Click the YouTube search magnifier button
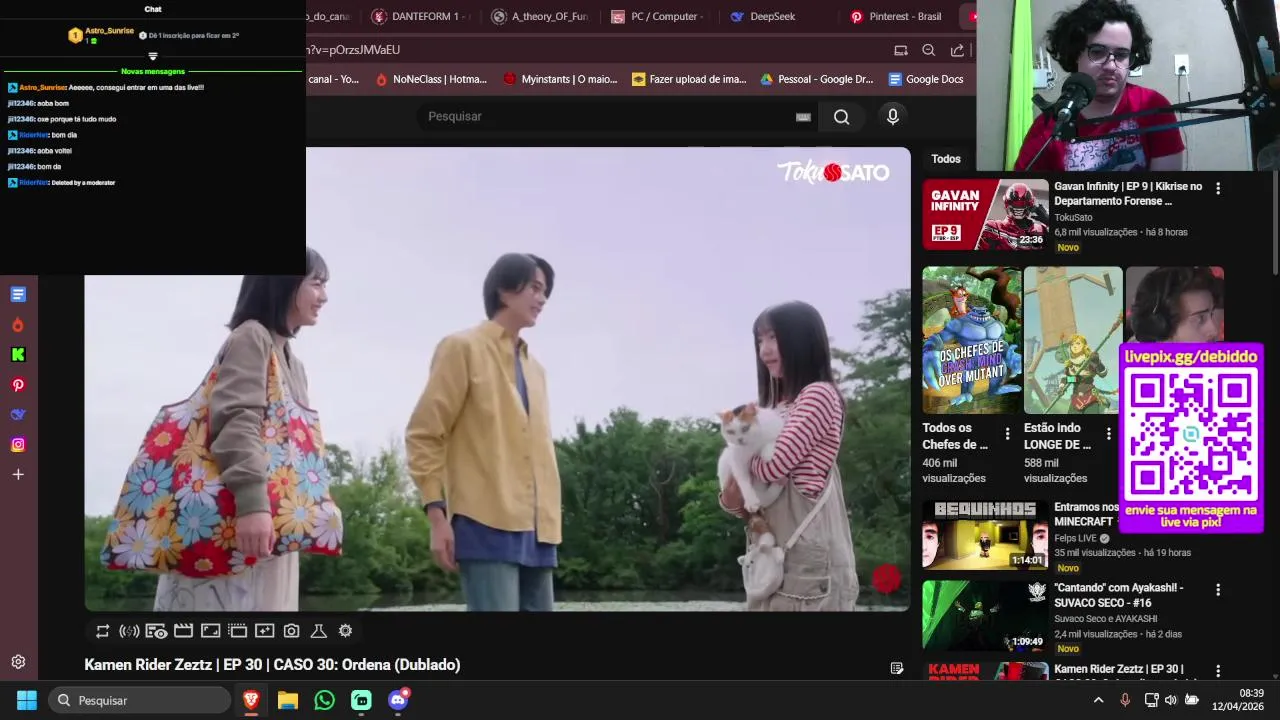Viewport: 1280px width, 720px height. [841, 117]
